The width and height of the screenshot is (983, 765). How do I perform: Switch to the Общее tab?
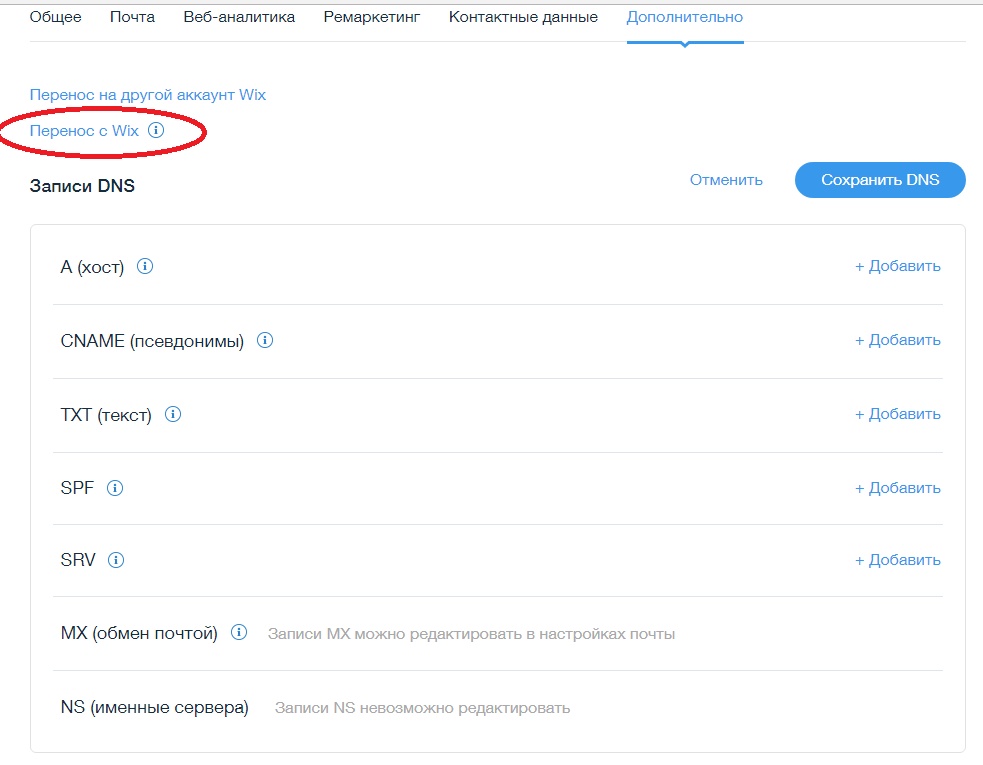point(56,17)
